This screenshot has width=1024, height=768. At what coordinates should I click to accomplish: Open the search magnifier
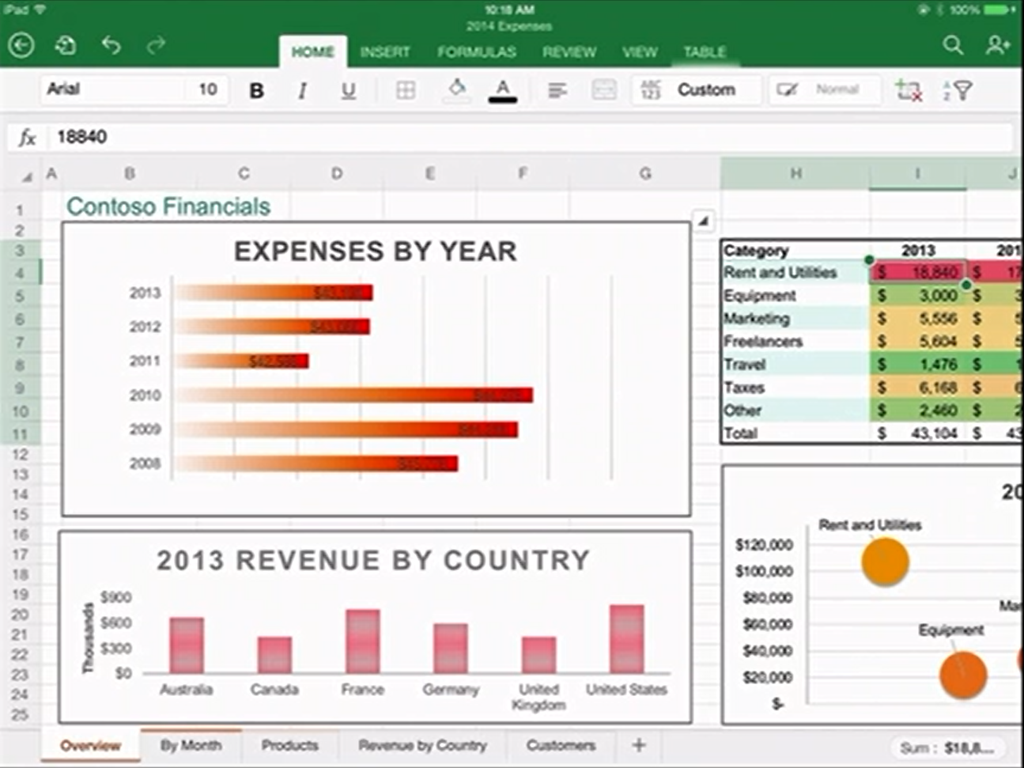point(953,45)
